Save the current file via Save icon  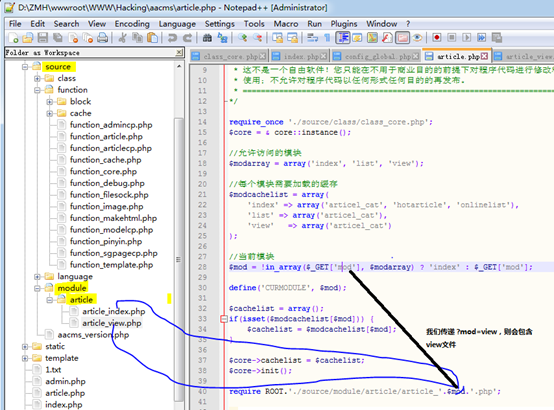click(43, 37)
